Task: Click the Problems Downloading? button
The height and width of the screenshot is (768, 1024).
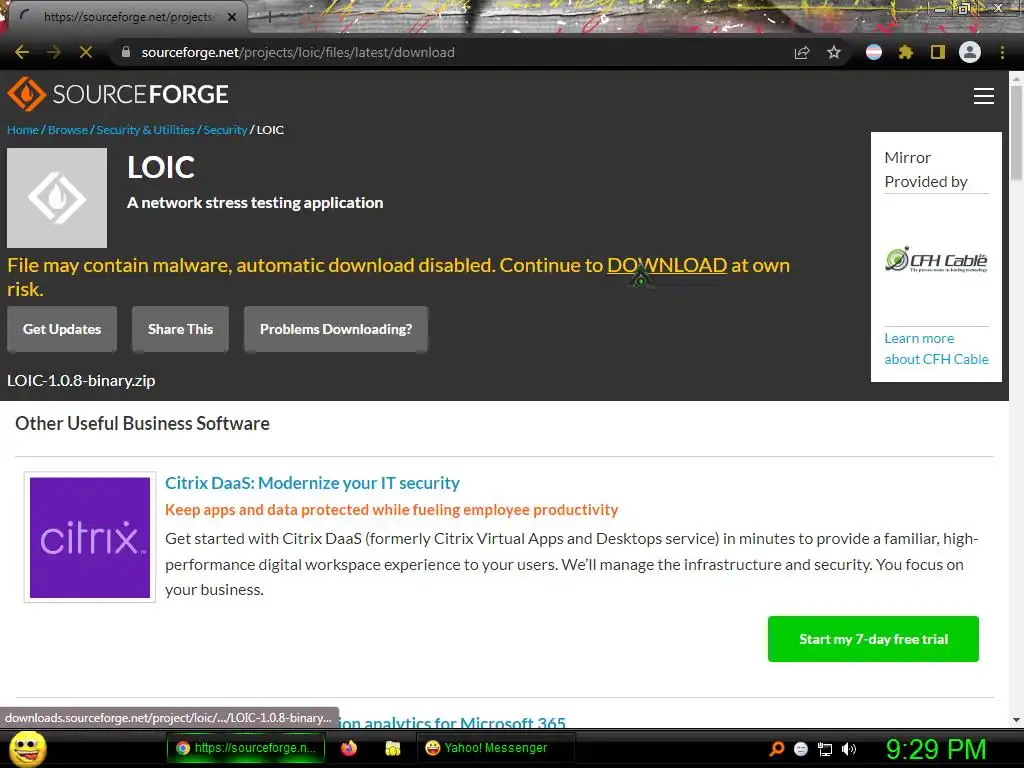Action: pyautogui.click(x=336, y=329)
